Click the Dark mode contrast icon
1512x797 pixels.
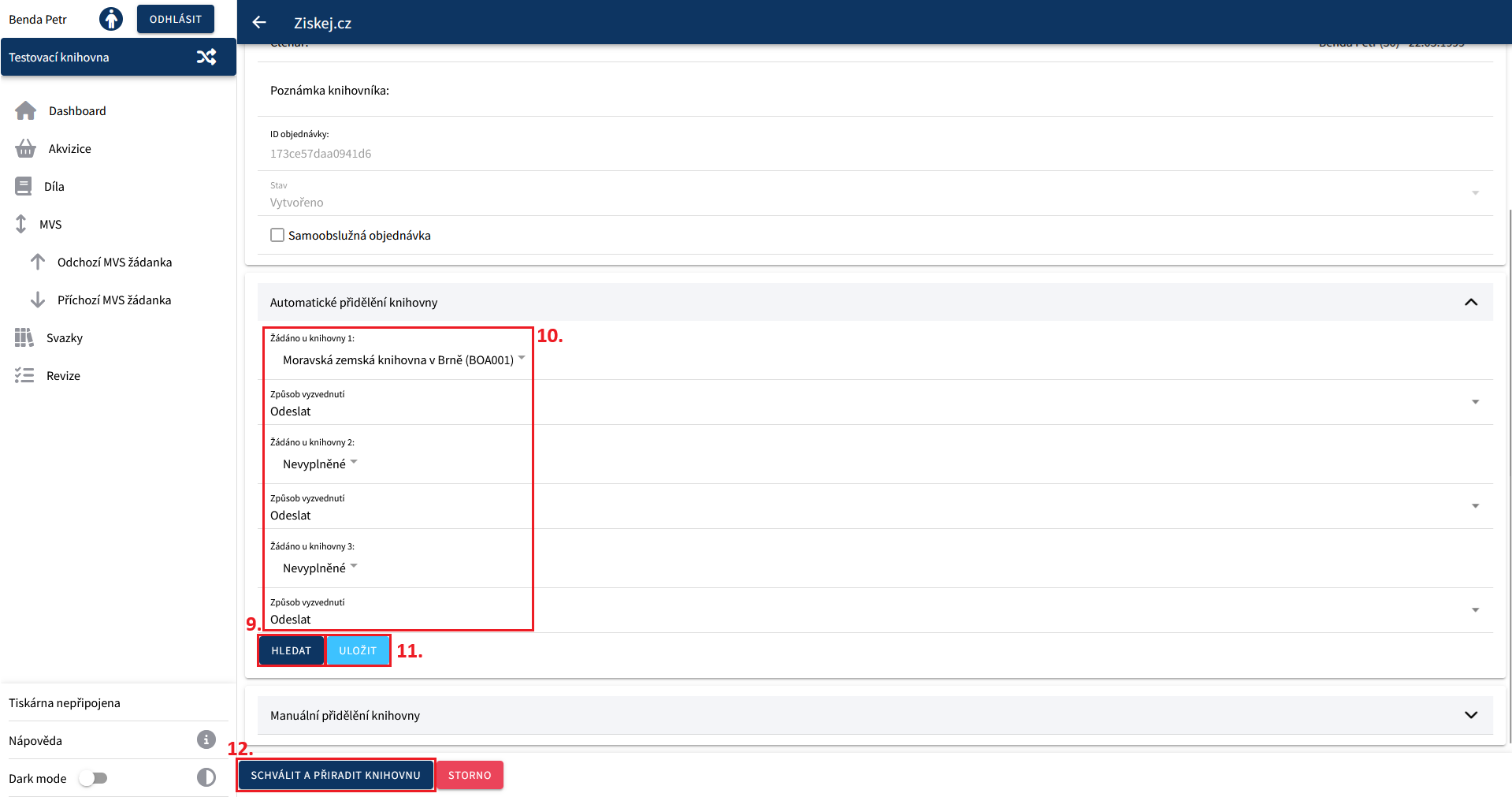(206, 778)
